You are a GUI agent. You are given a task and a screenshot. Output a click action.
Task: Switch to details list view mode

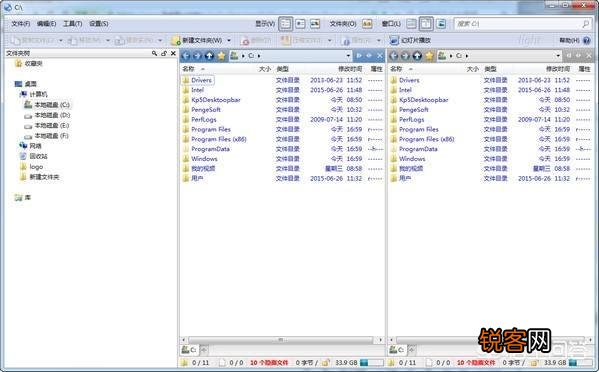[285, 24]
